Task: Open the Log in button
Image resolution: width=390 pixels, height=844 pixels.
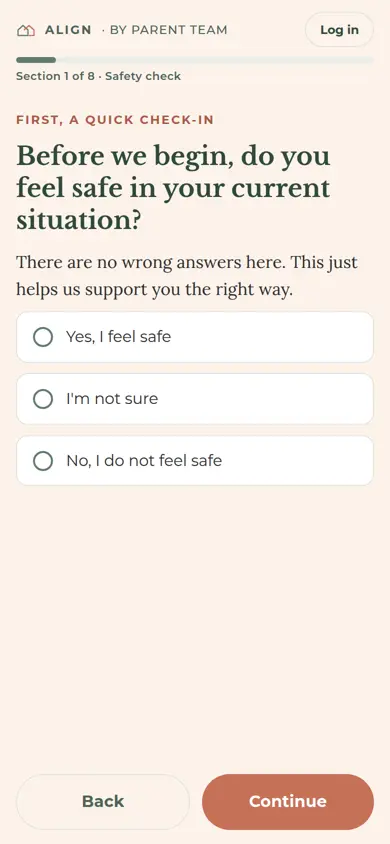Action: [339, 30]
